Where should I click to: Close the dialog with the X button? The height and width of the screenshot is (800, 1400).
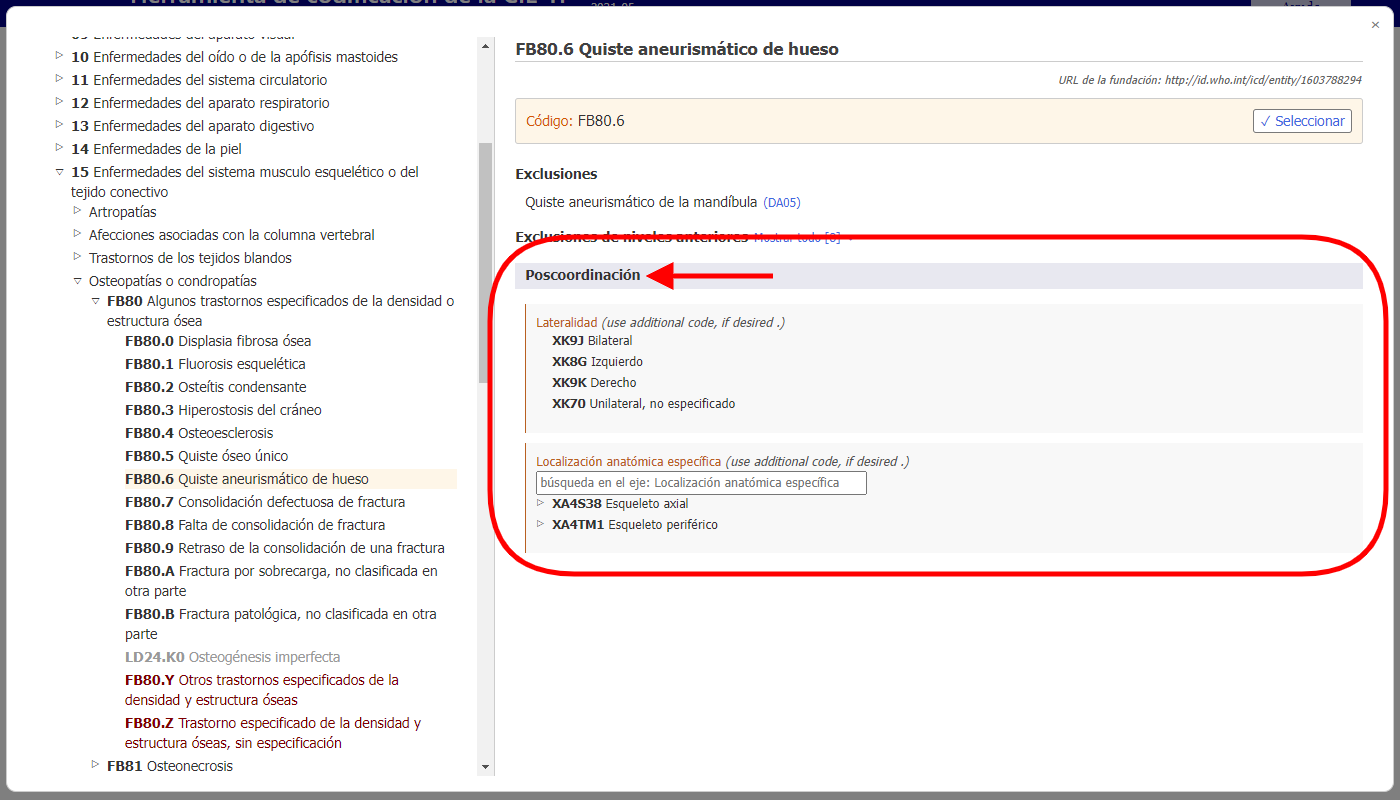pyautogui.click(x=1375, y=25)
